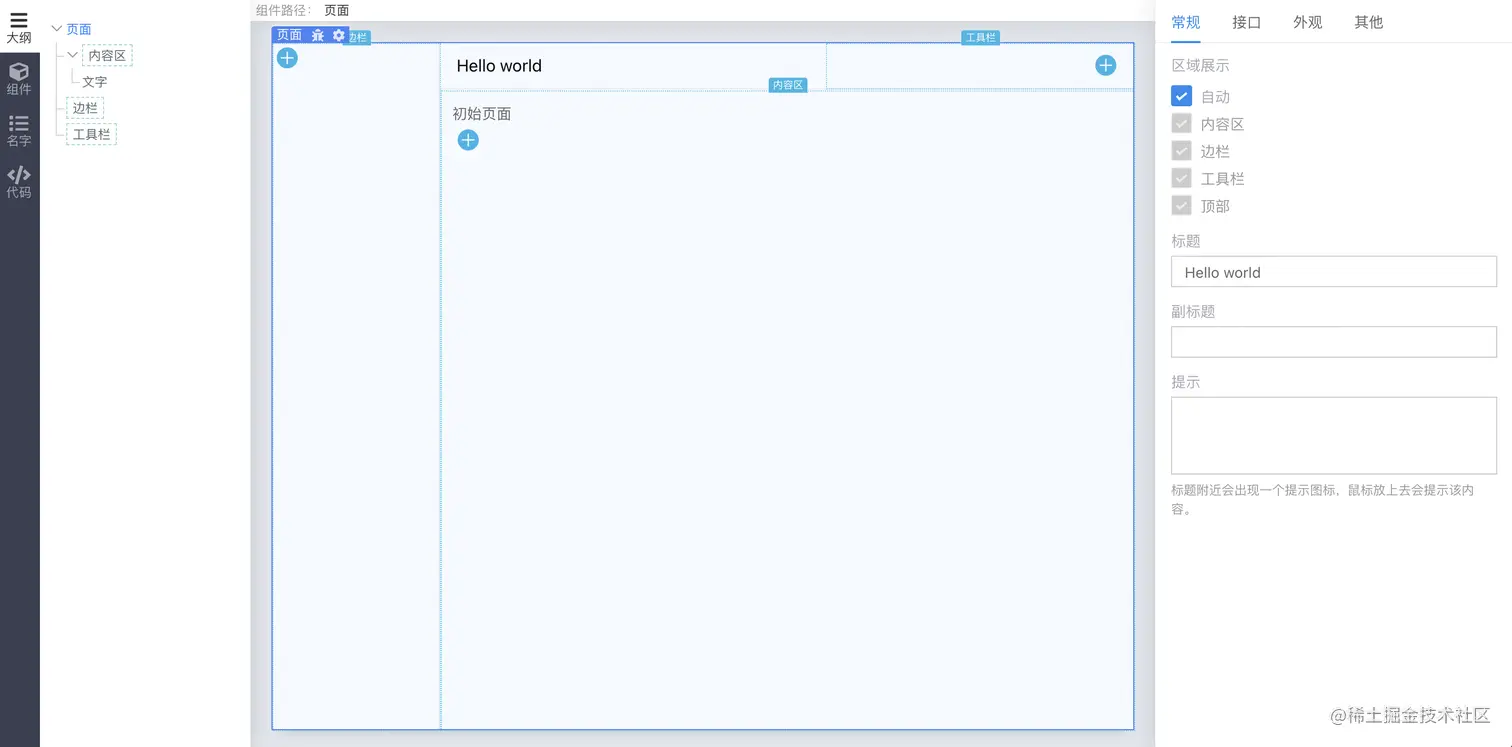Open gear settings on 页面 tag
1512x747 pixels.
click(338, 35)
